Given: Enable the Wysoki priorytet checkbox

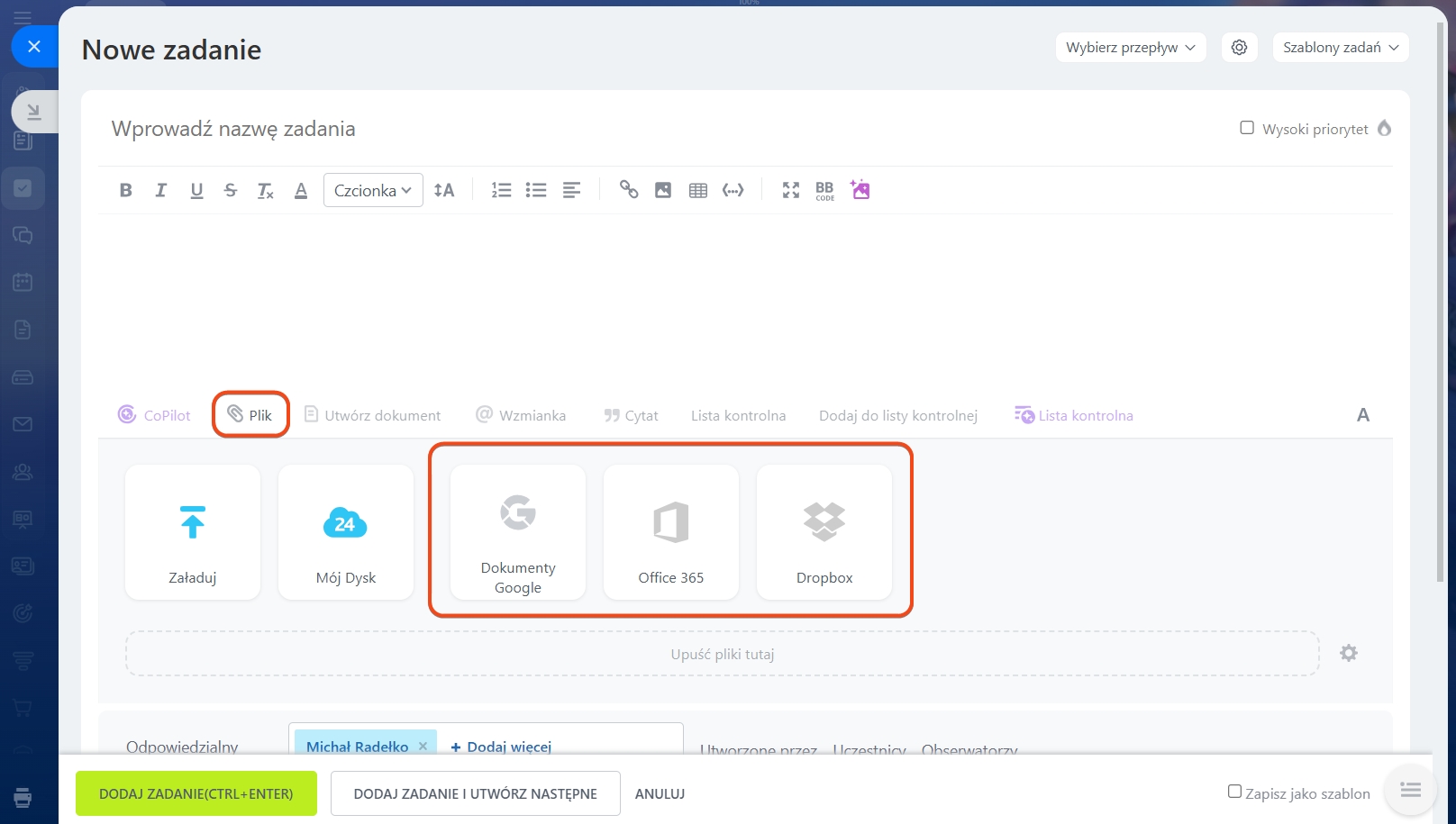Looking at the screenshot, I should [x=1247, y=128].
